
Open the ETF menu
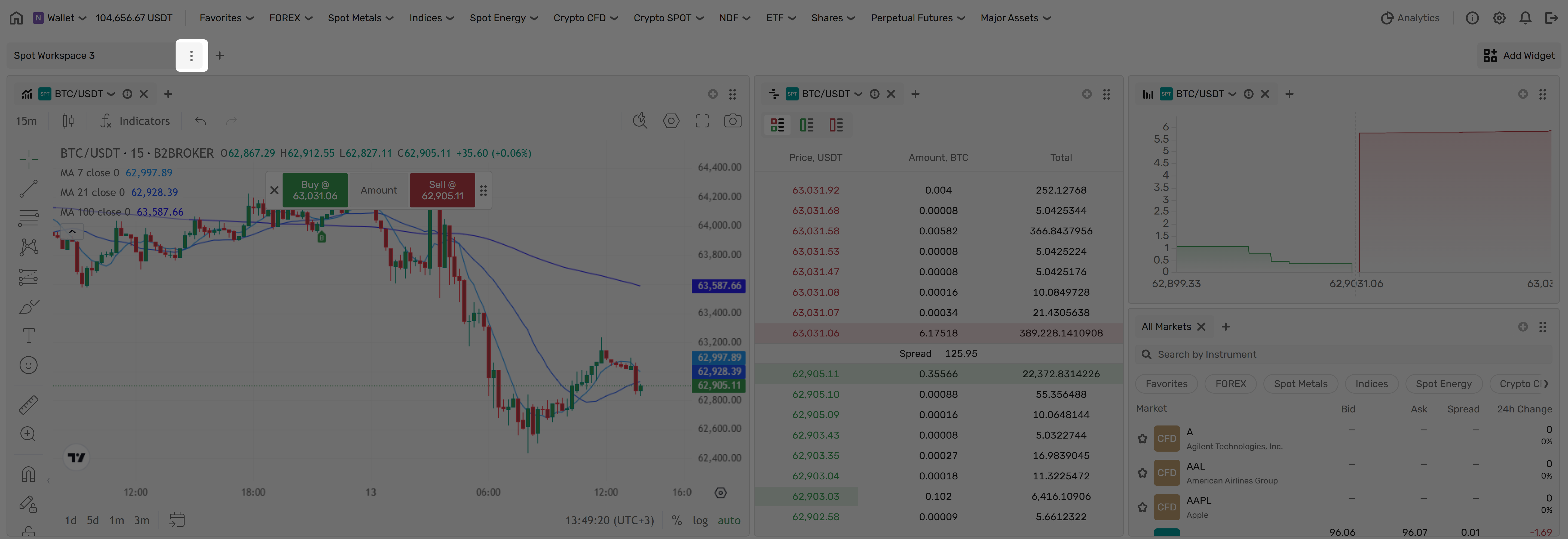781,18
